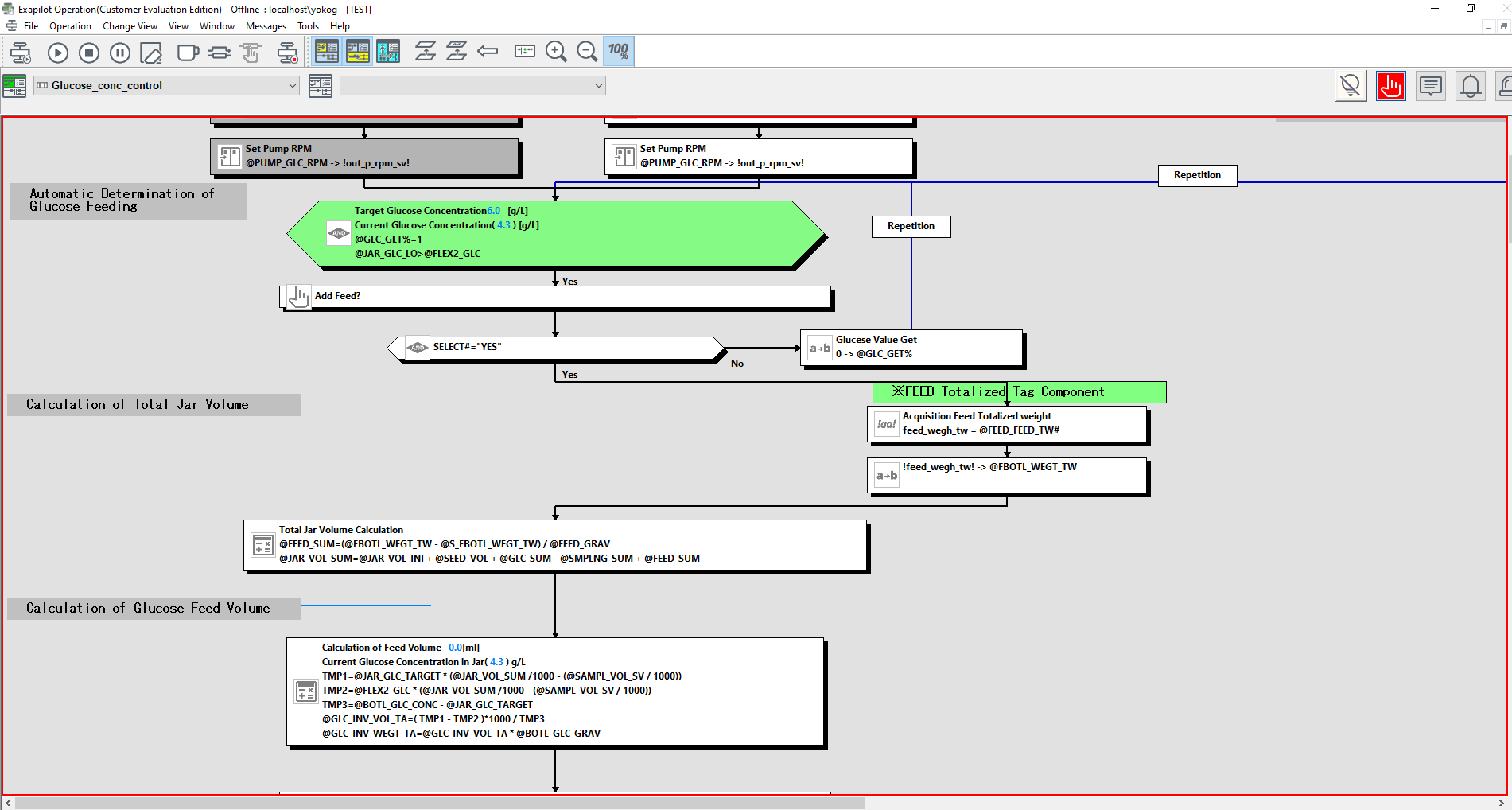Click the fit display width toolbar icon
Screen dimensions: 1512x810
pos(525,52)
